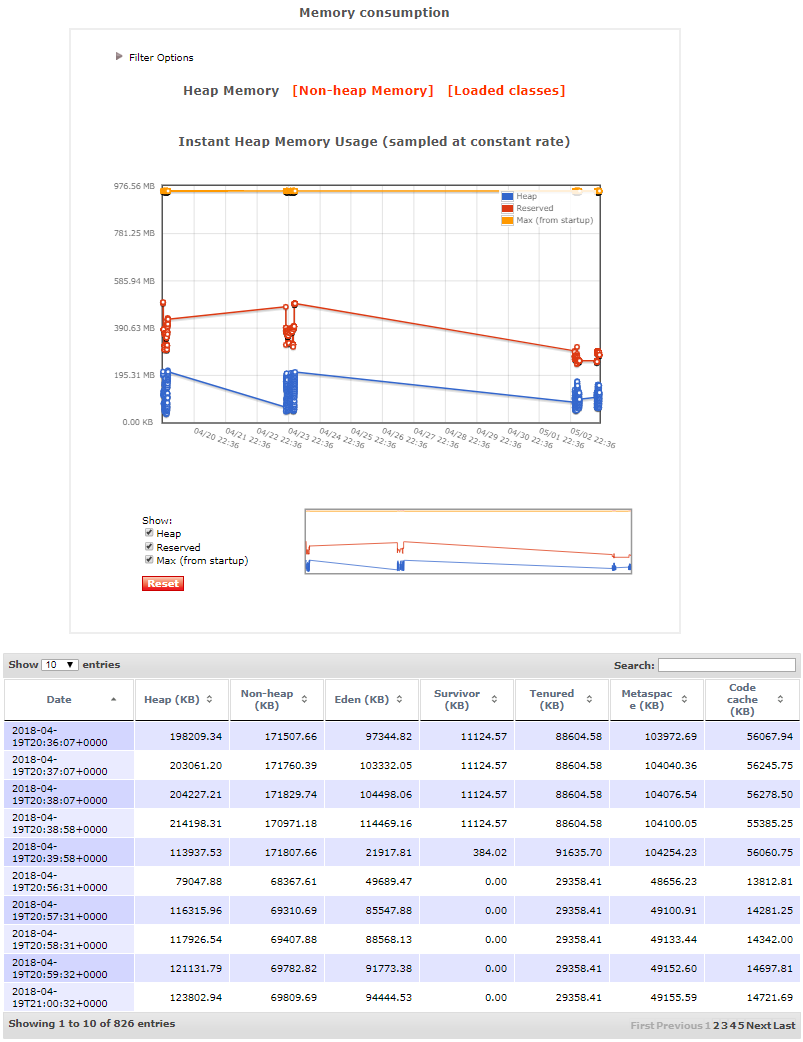Viewport: 803px width, 1042px height.
Task: Click Eden value 104498.06
Action: pyautogui.click(x=386, y=794)
